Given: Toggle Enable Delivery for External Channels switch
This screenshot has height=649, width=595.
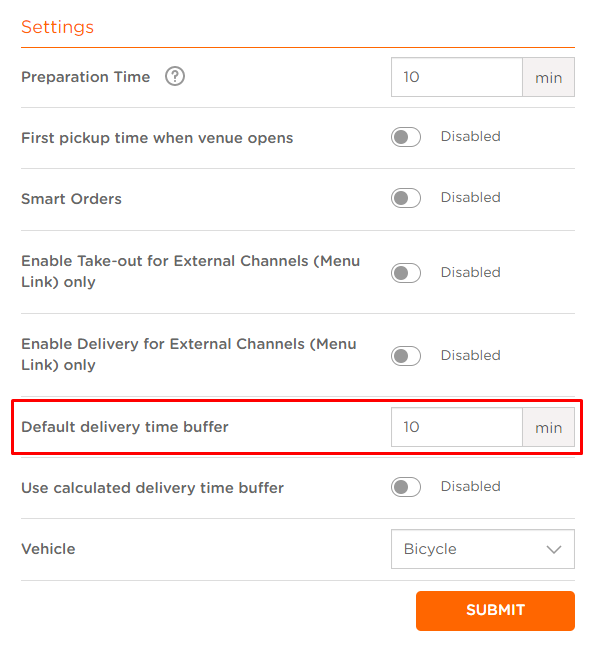Looking at the screenshot, I should click(x=406, y=356).
